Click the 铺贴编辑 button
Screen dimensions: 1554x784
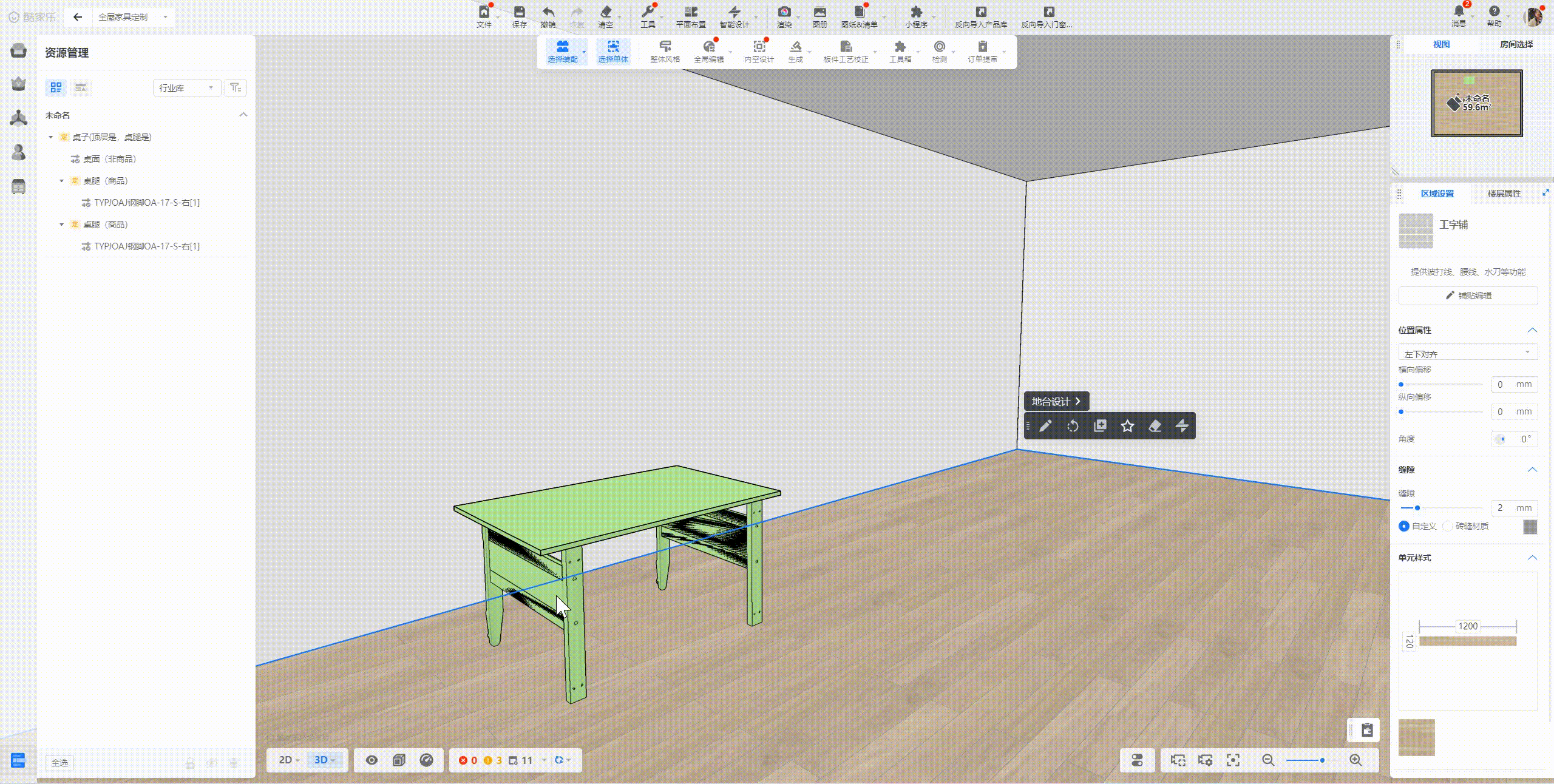coord(1468,296)
